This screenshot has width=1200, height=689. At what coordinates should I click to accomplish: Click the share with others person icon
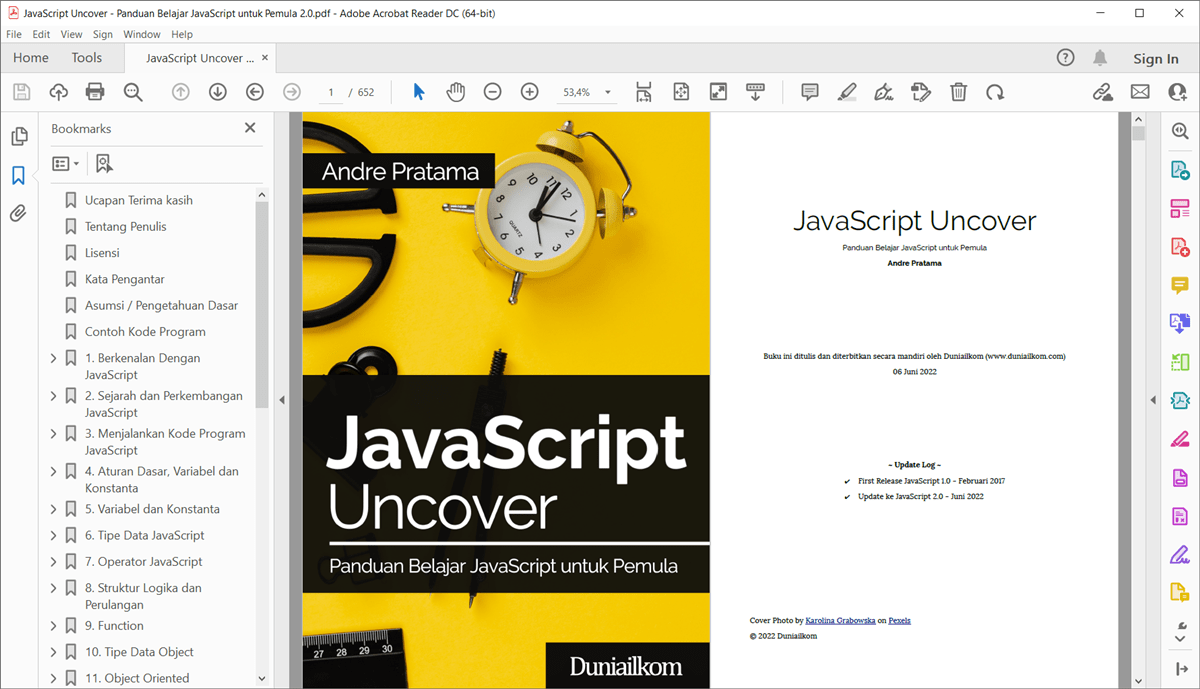click(x=1177, y=92)
